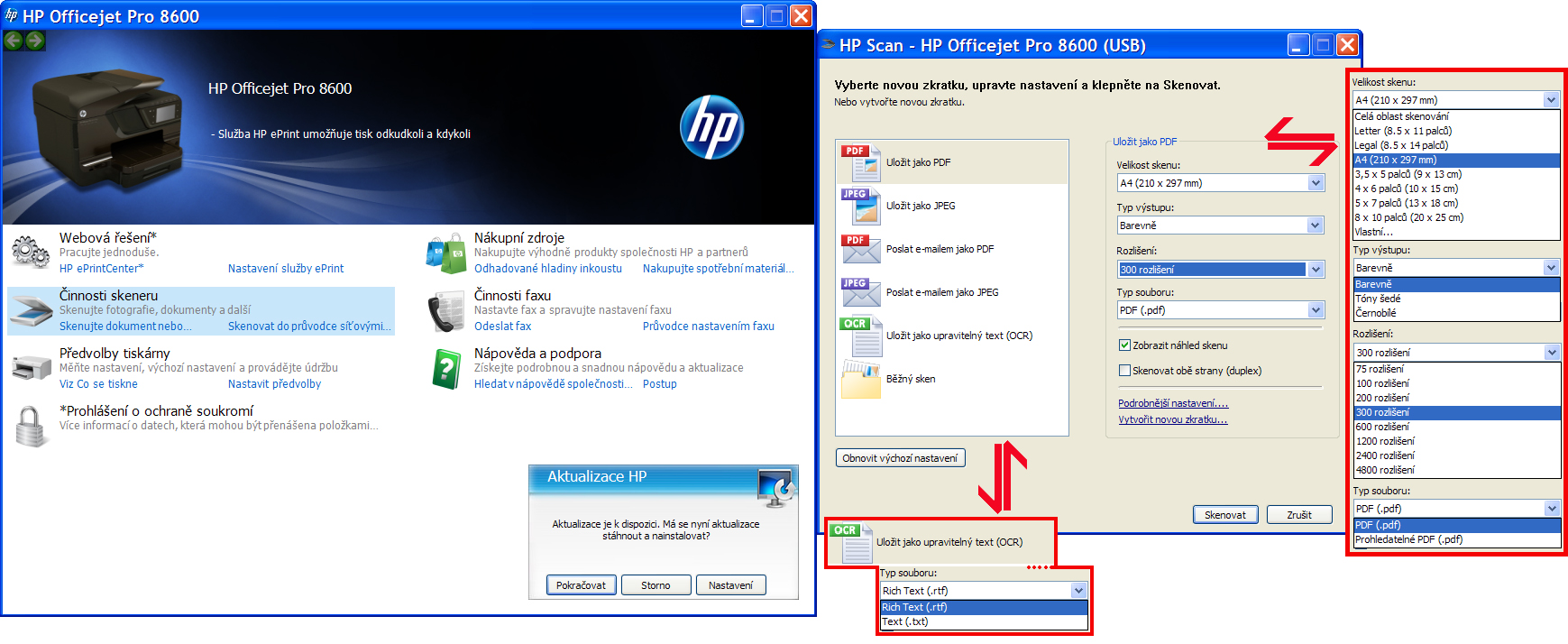Viewport: 1568px width, 644px height.
Task: Choose 1200 rozlišení from resolution list
Action: pyautogui.click(x=1456, y=441)
